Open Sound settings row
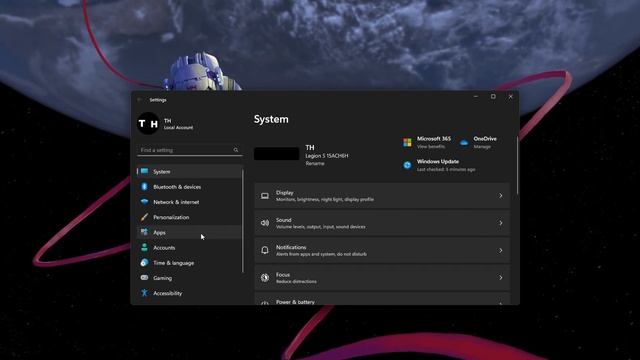The width and height of the screenshot is (640, 360). 382,223
